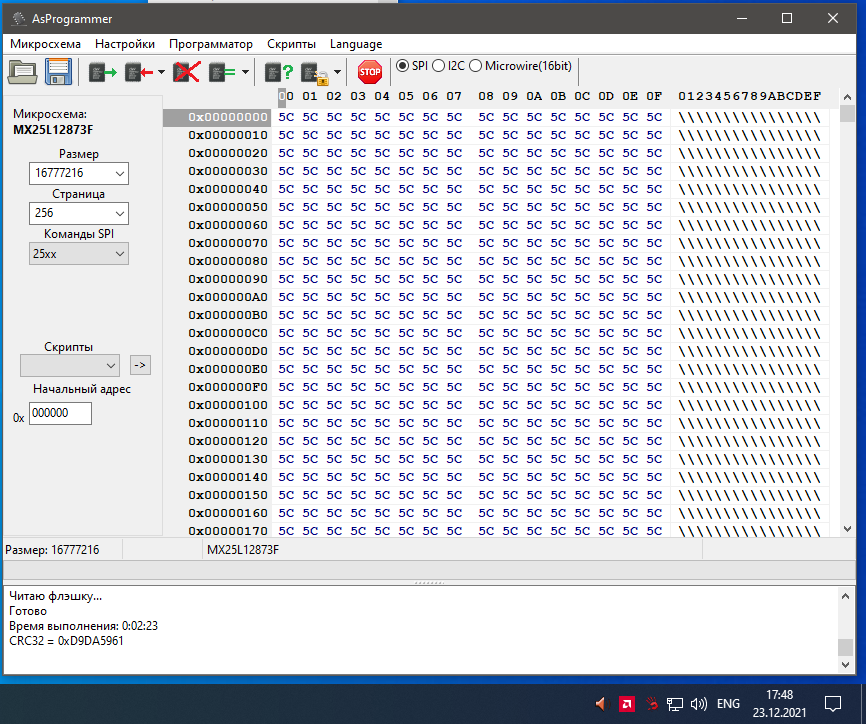Verify chip with green equals icon
This screenshot has height=724, width=866.
pos(222,72)
